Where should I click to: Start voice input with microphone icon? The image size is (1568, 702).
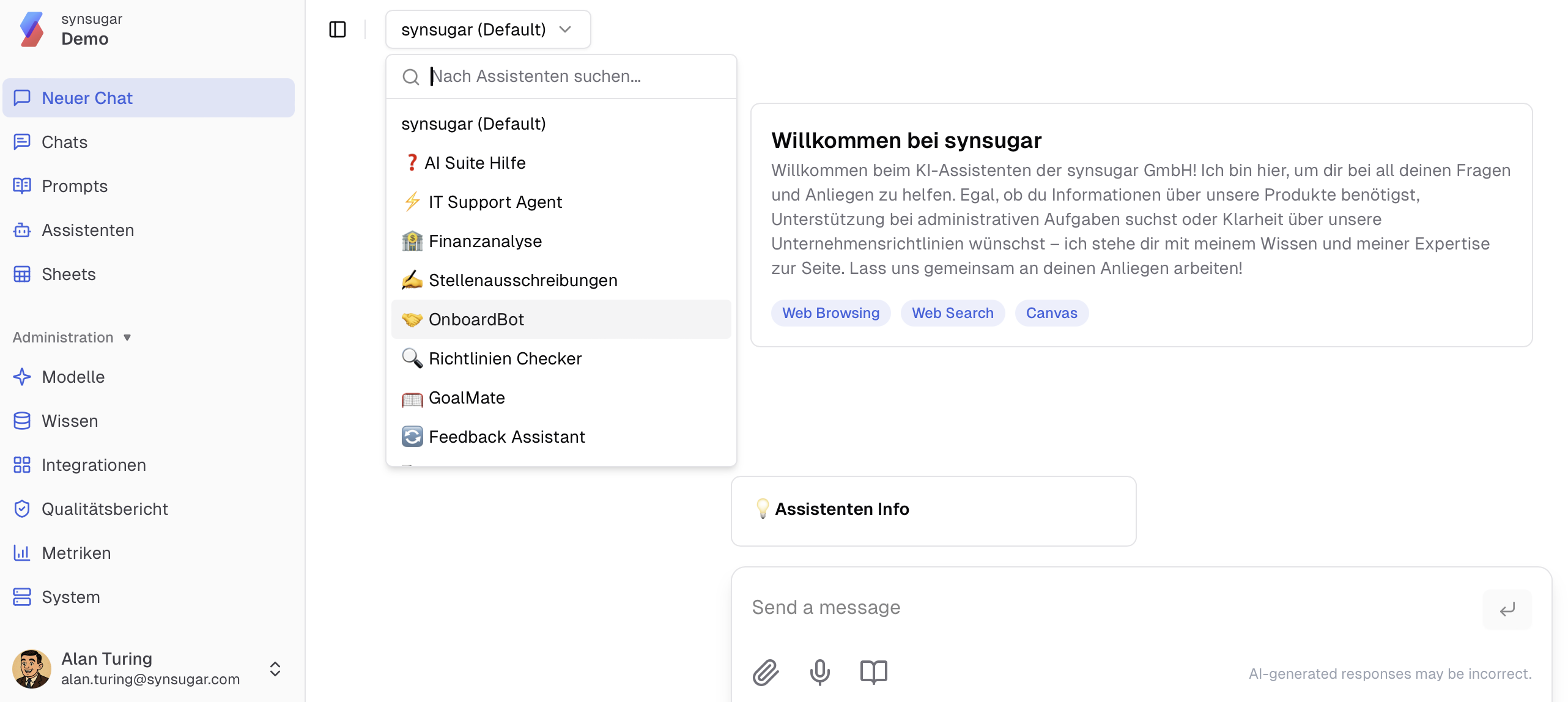point(819,671)
